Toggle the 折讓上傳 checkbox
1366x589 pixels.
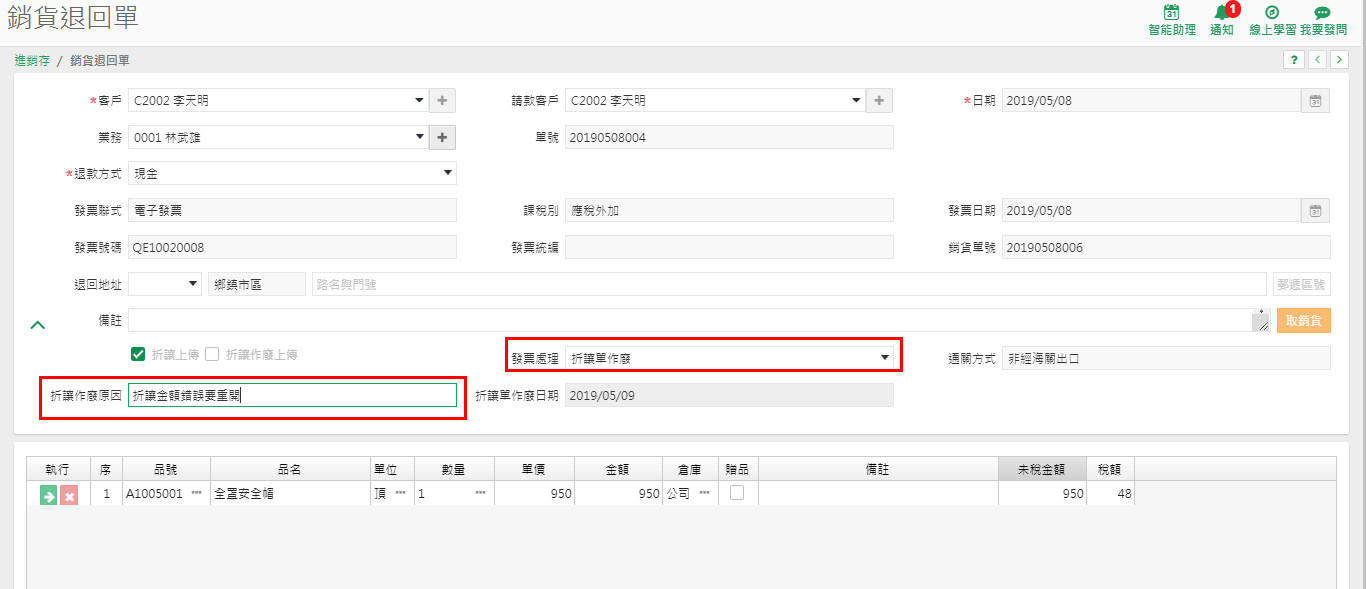[x=138, y=354]
